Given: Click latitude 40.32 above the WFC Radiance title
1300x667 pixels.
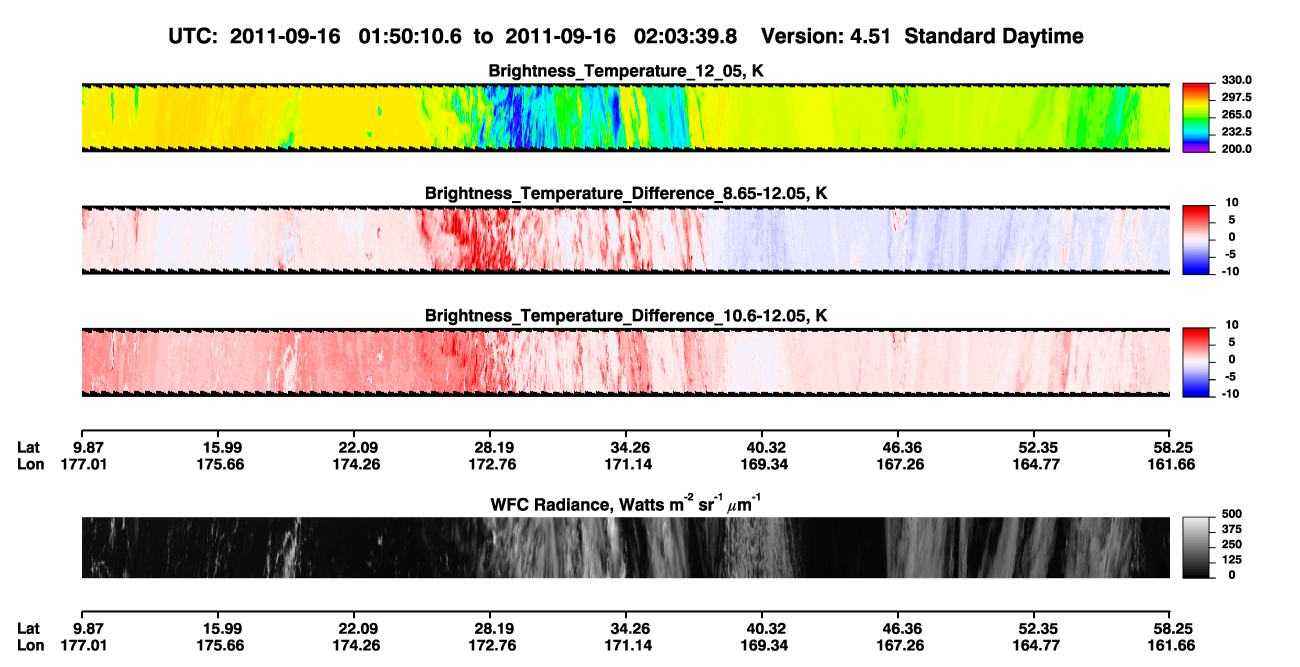Looking at the screenshot, I should pyautogui.click(x=763, y=447).
